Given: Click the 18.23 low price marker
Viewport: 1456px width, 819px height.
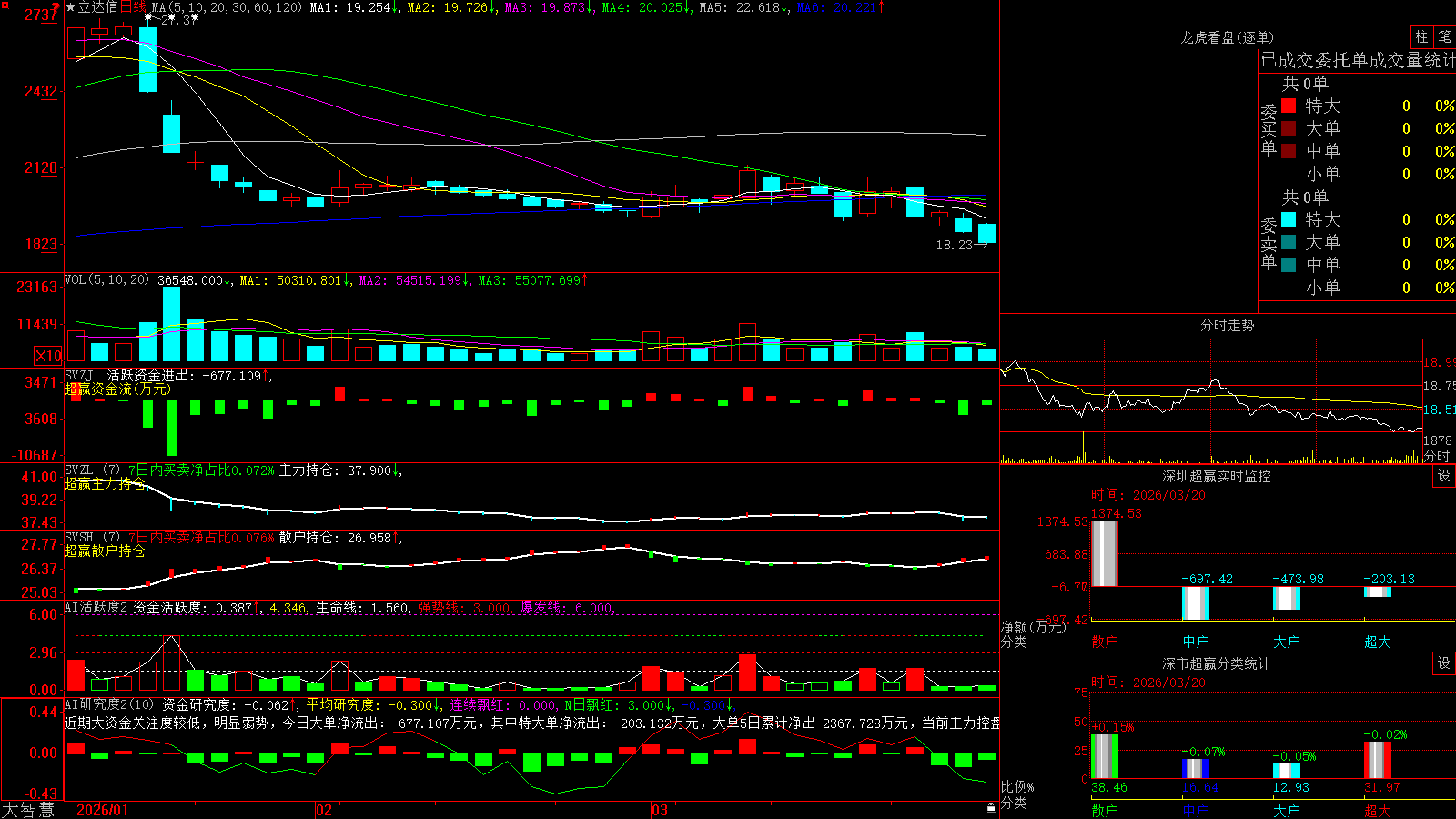Looking at the screenshot, I should tap(954, 245).
